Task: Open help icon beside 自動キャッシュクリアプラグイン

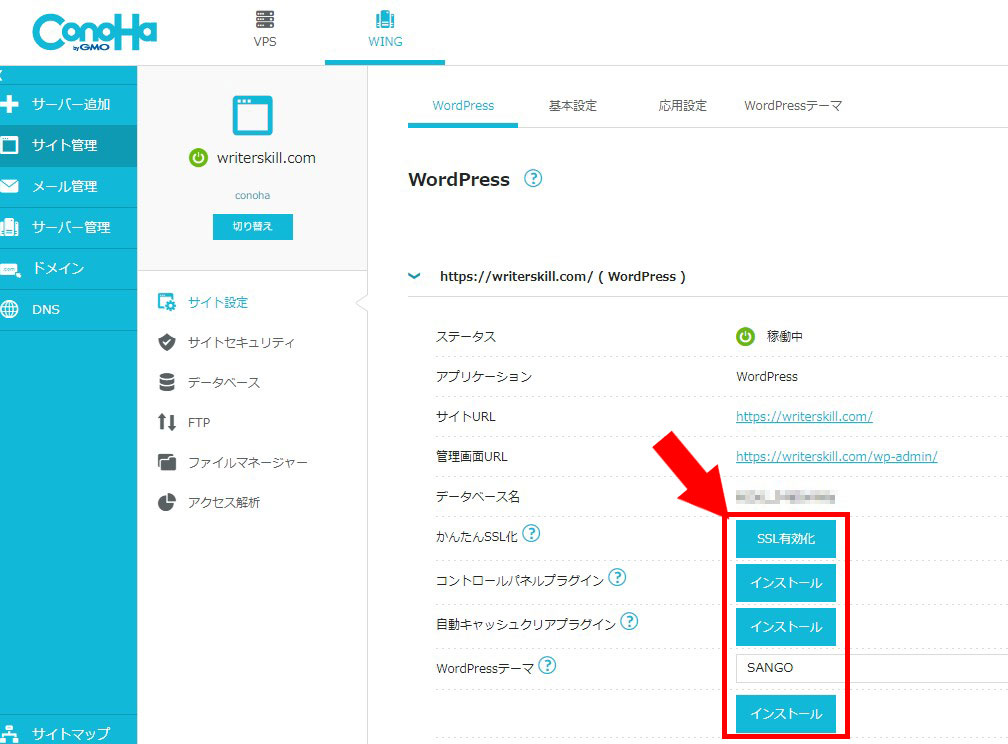Action: pyautogui.click(x=629, y=621)
